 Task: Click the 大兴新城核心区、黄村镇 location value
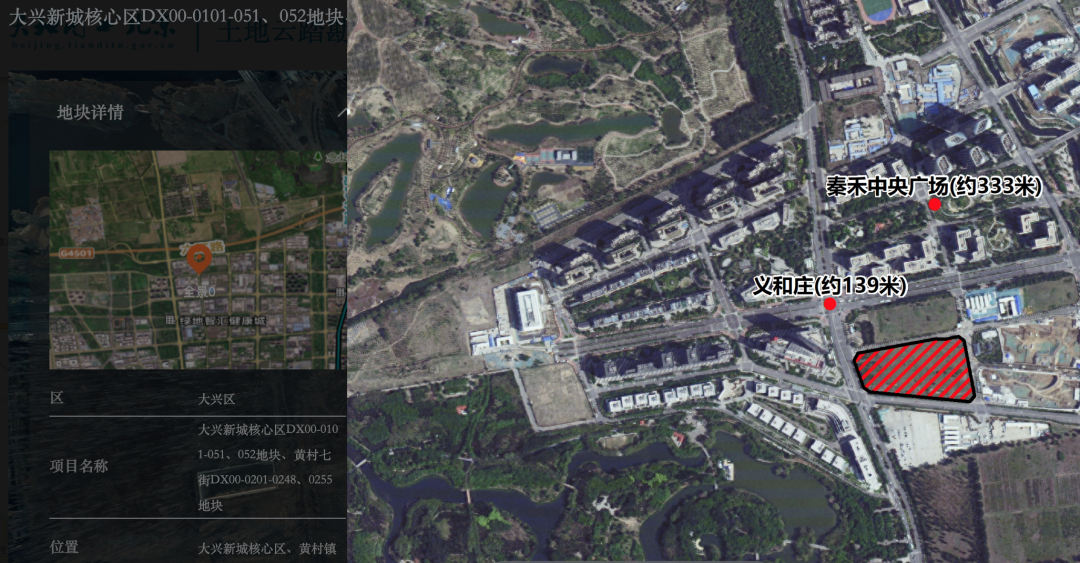pos(268,548)
